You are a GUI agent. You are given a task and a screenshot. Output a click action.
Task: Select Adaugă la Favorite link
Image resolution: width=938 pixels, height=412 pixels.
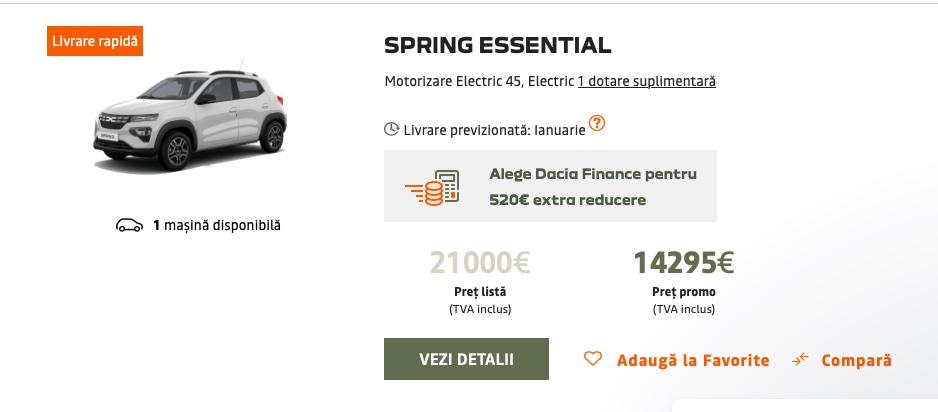693,361
